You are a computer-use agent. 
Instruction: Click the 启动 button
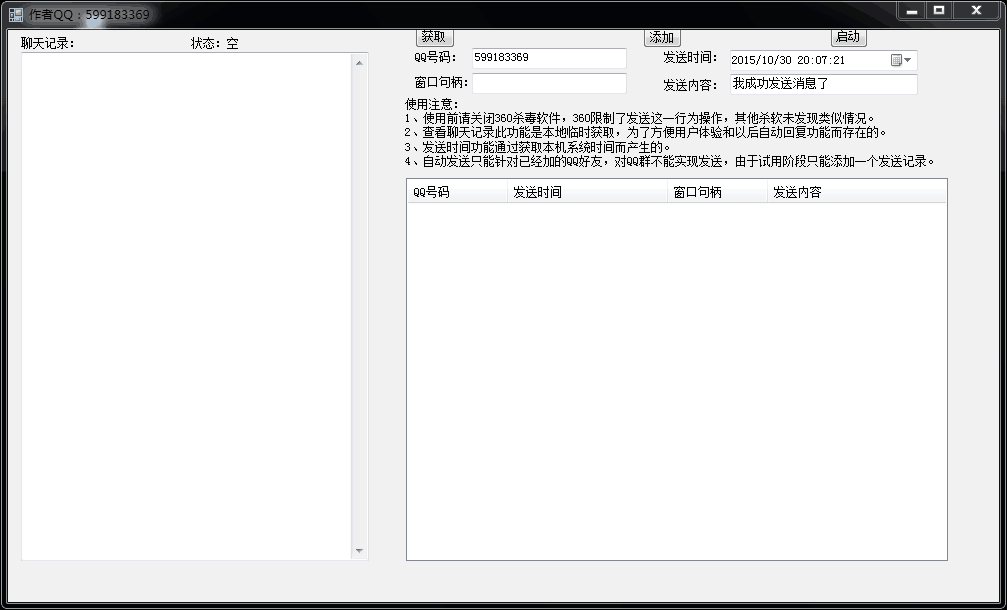[x=848, y=37]
